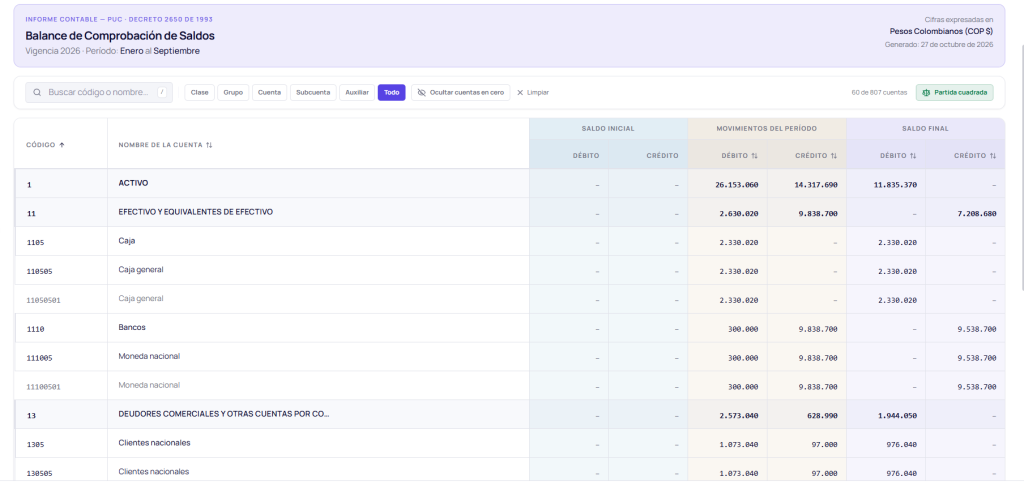
Task: Focus the Buscar código o nombre field
Action: (x=99, y=93)
